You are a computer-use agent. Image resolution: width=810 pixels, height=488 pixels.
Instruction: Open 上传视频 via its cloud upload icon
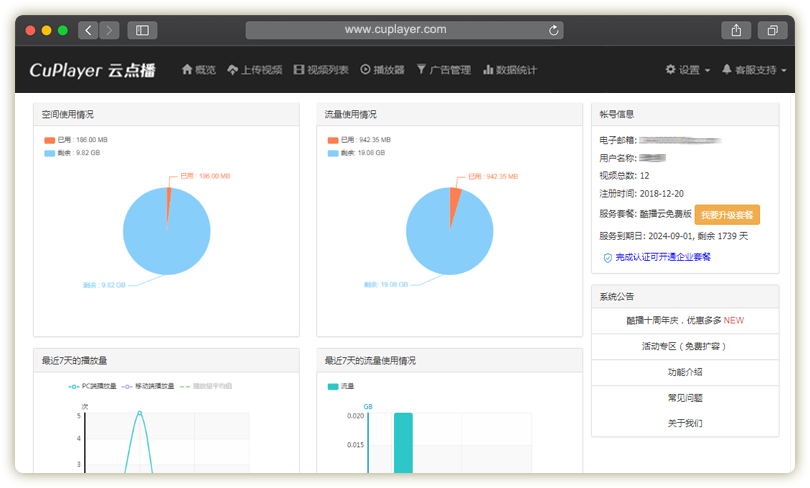point(232,70)
